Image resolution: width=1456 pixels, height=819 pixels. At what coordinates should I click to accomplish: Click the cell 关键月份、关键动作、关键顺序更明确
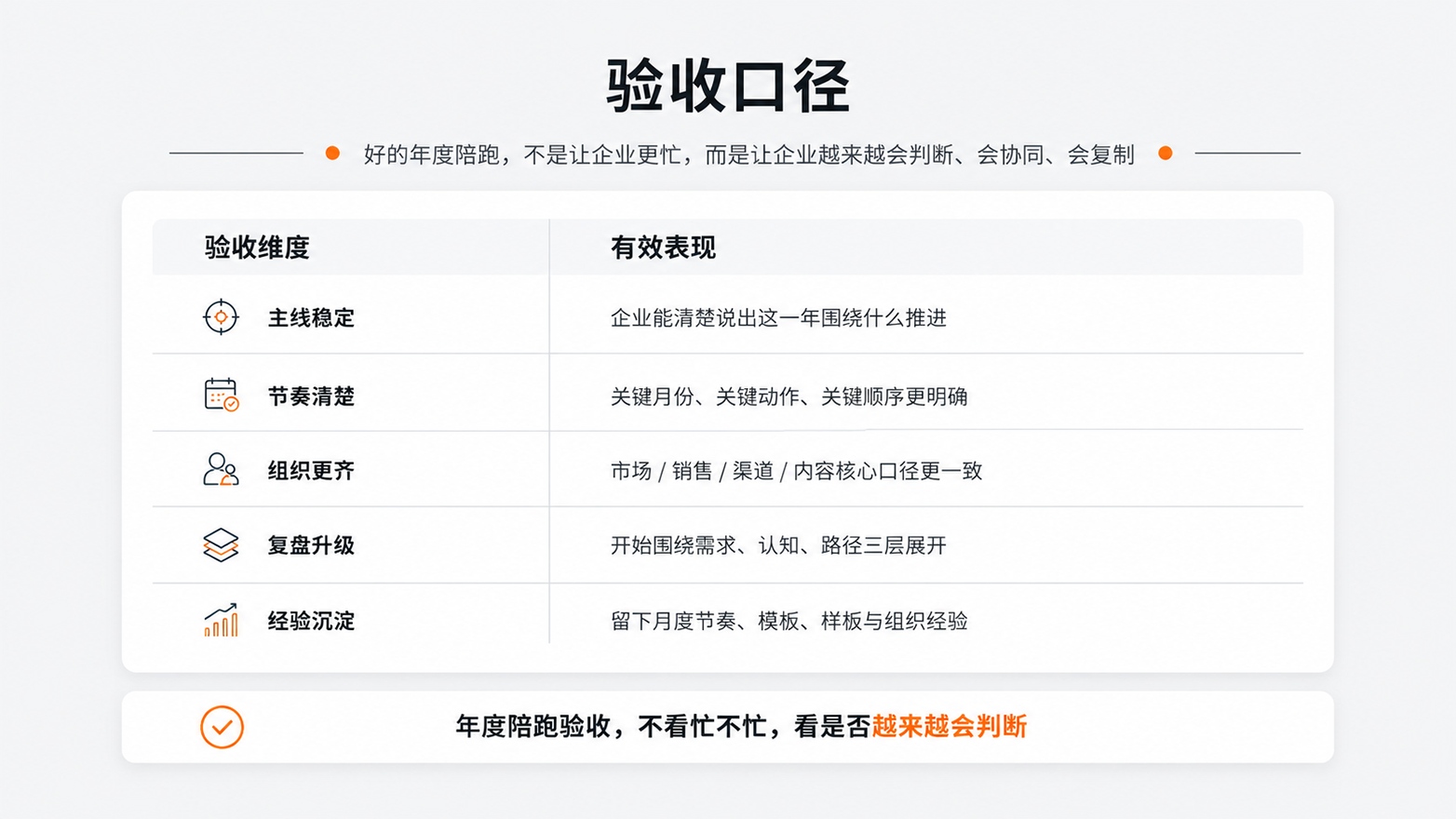pos(789,396)
